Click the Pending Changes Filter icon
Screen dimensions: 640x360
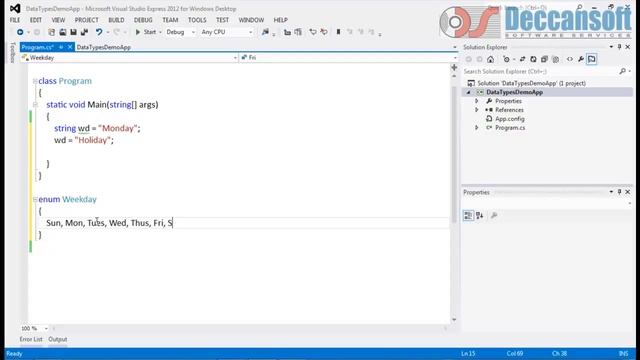[507, 59]
